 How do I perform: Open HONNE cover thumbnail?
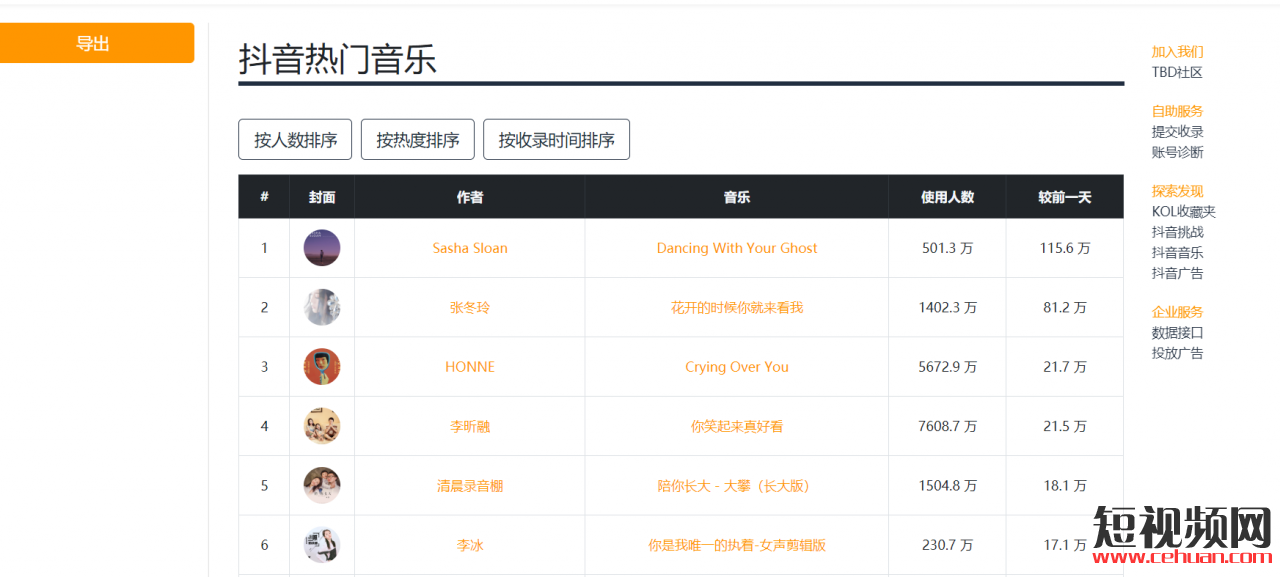pos(322,367)
